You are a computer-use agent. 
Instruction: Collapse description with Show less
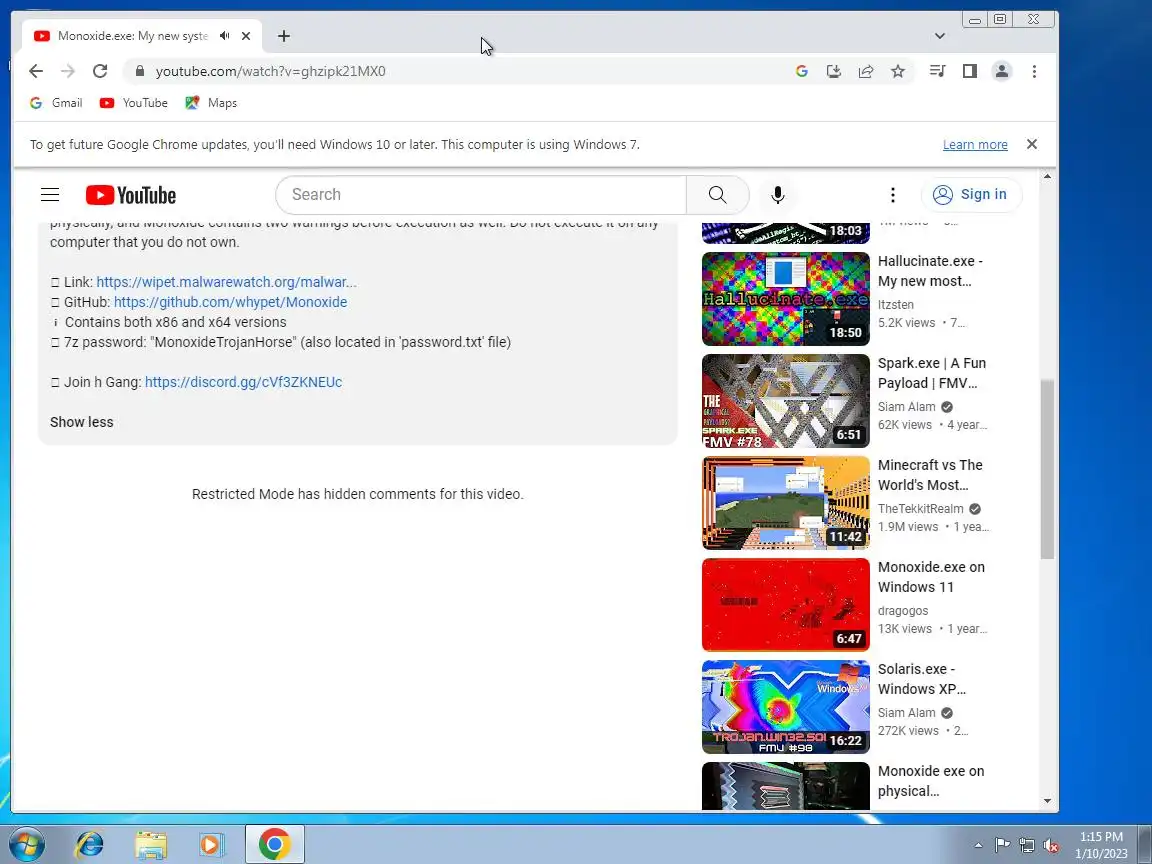point(82,422)
